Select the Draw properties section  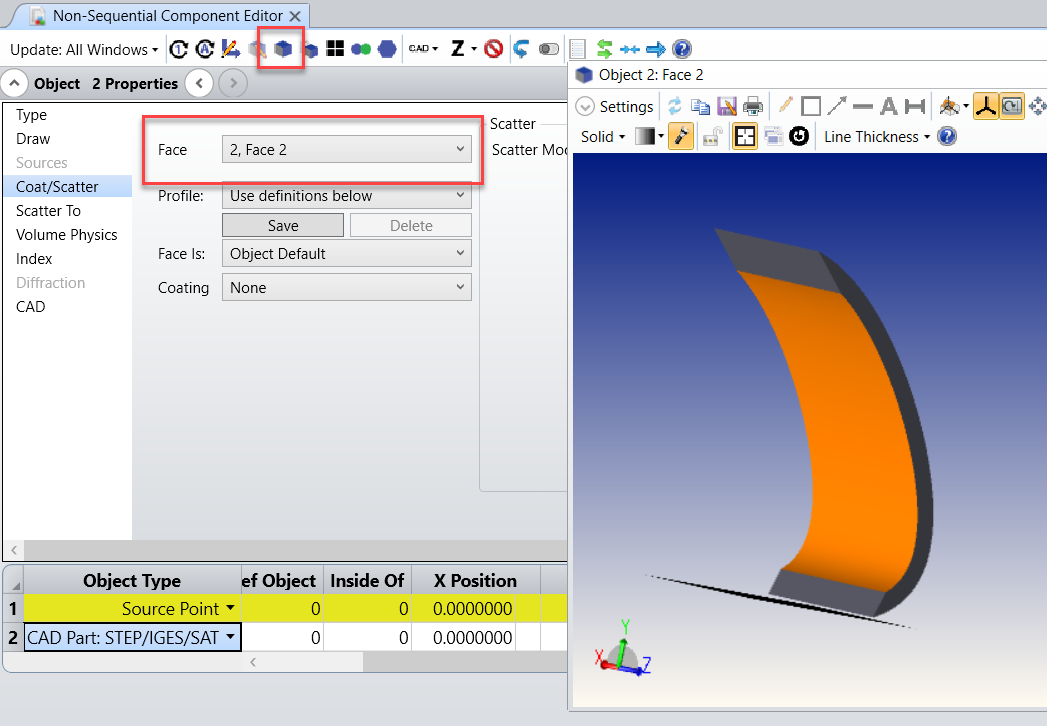click(x=33, y=139)
